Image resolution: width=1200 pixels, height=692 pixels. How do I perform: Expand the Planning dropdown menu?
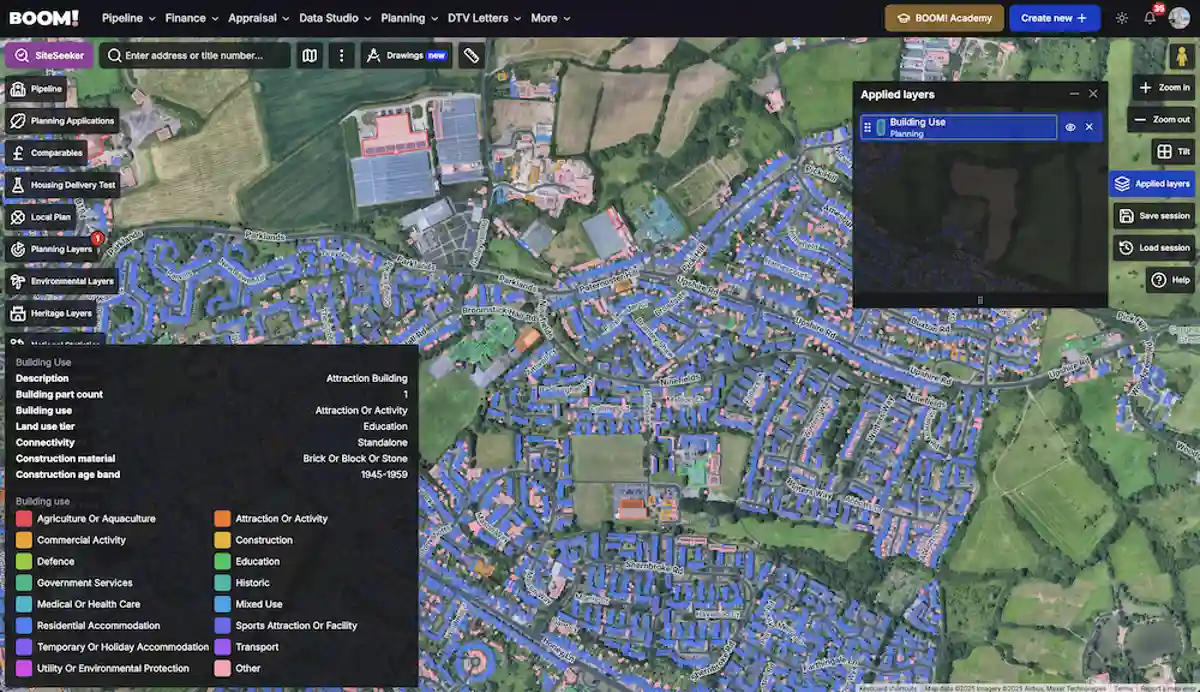[409, 18]
